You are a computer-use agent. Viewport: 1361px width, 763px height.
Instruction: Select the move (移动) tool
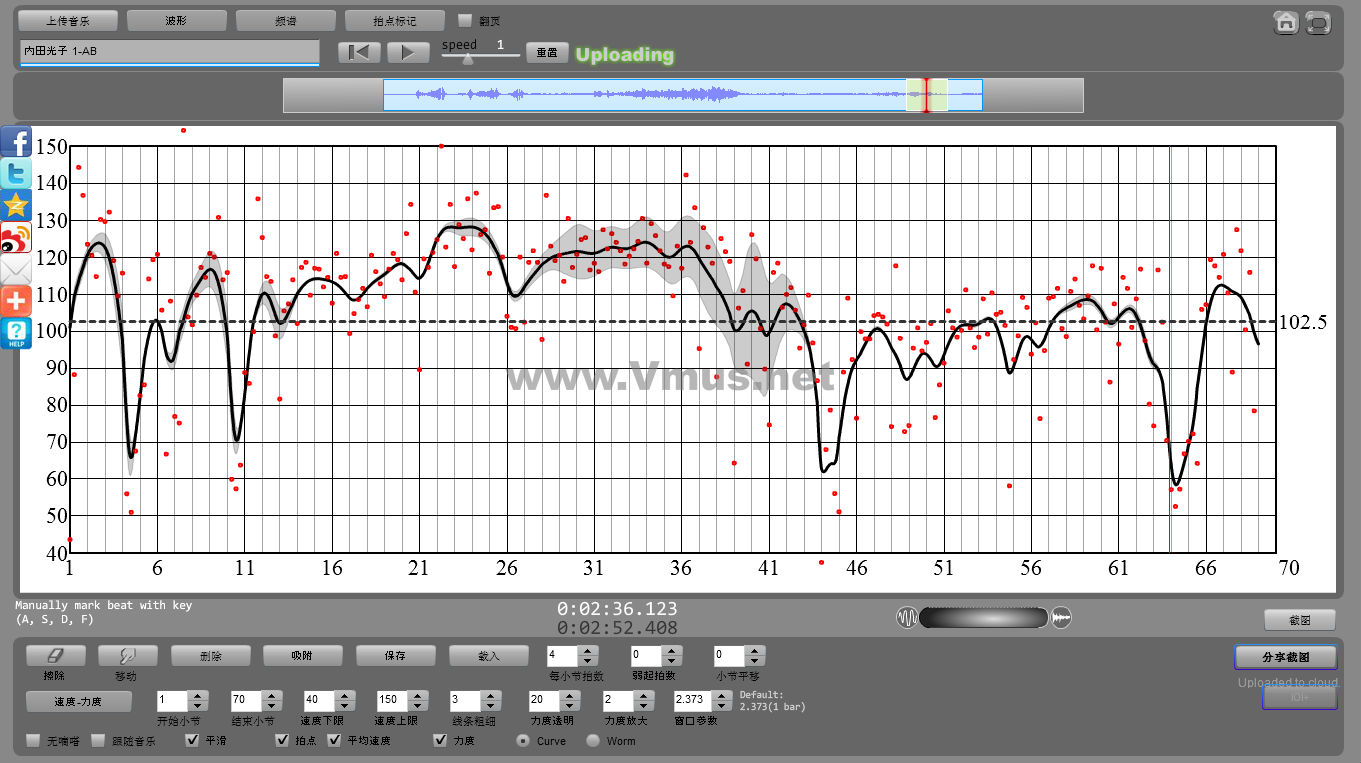click(x=127, y=655)
